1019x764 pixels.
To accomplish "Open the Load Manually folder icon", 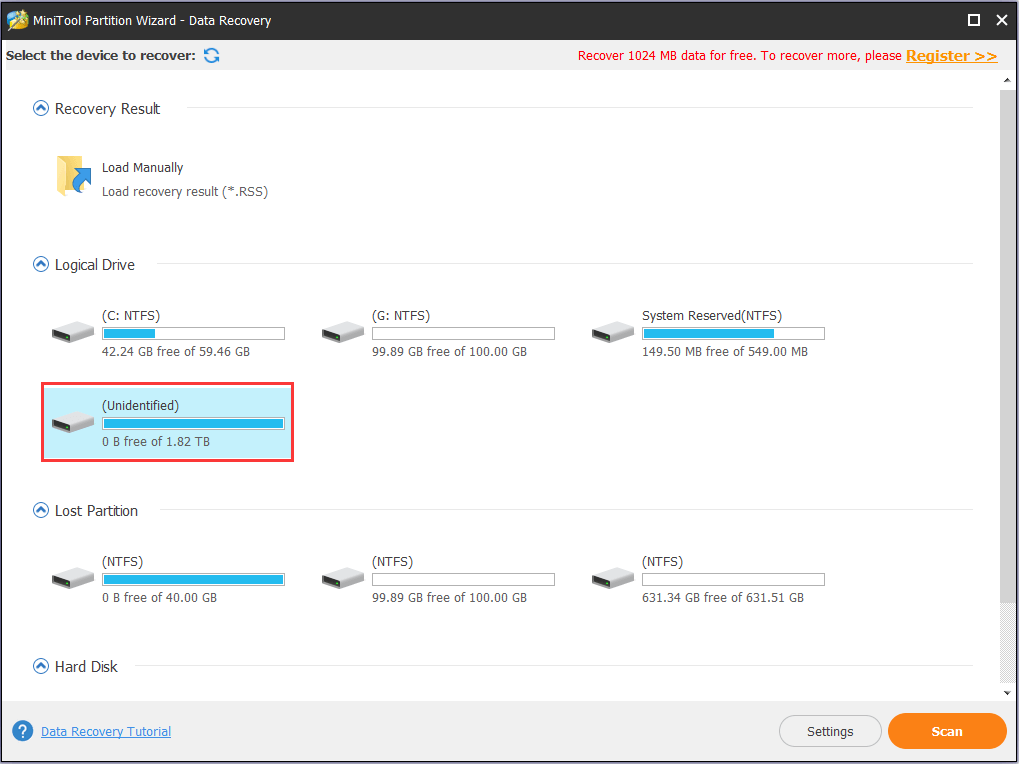I will pos(73,176).
